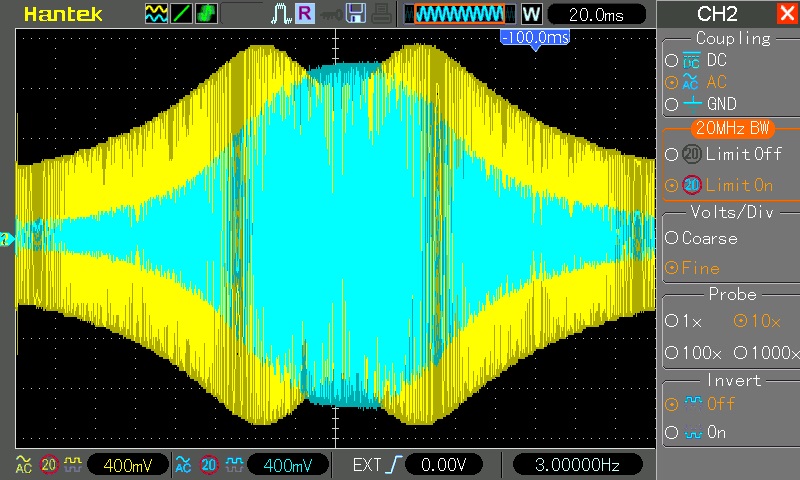
Task: Close the CH2 side menu
Action: (x=786, y=14)
